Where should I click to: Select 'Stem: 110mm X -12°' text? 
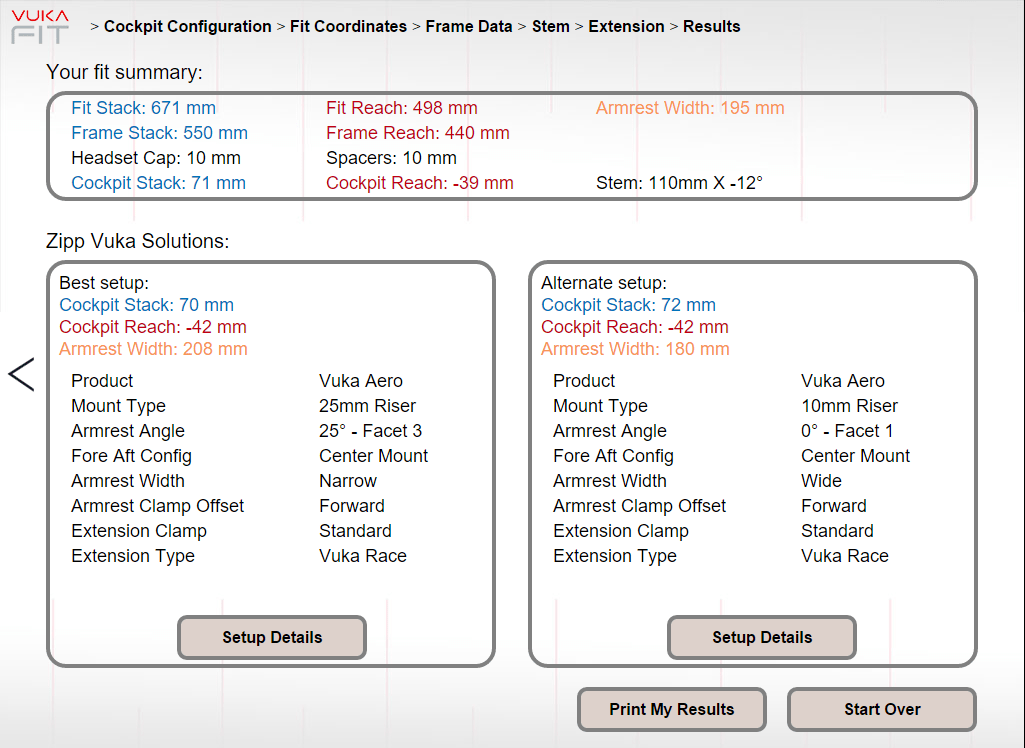(x=679, y=182)
